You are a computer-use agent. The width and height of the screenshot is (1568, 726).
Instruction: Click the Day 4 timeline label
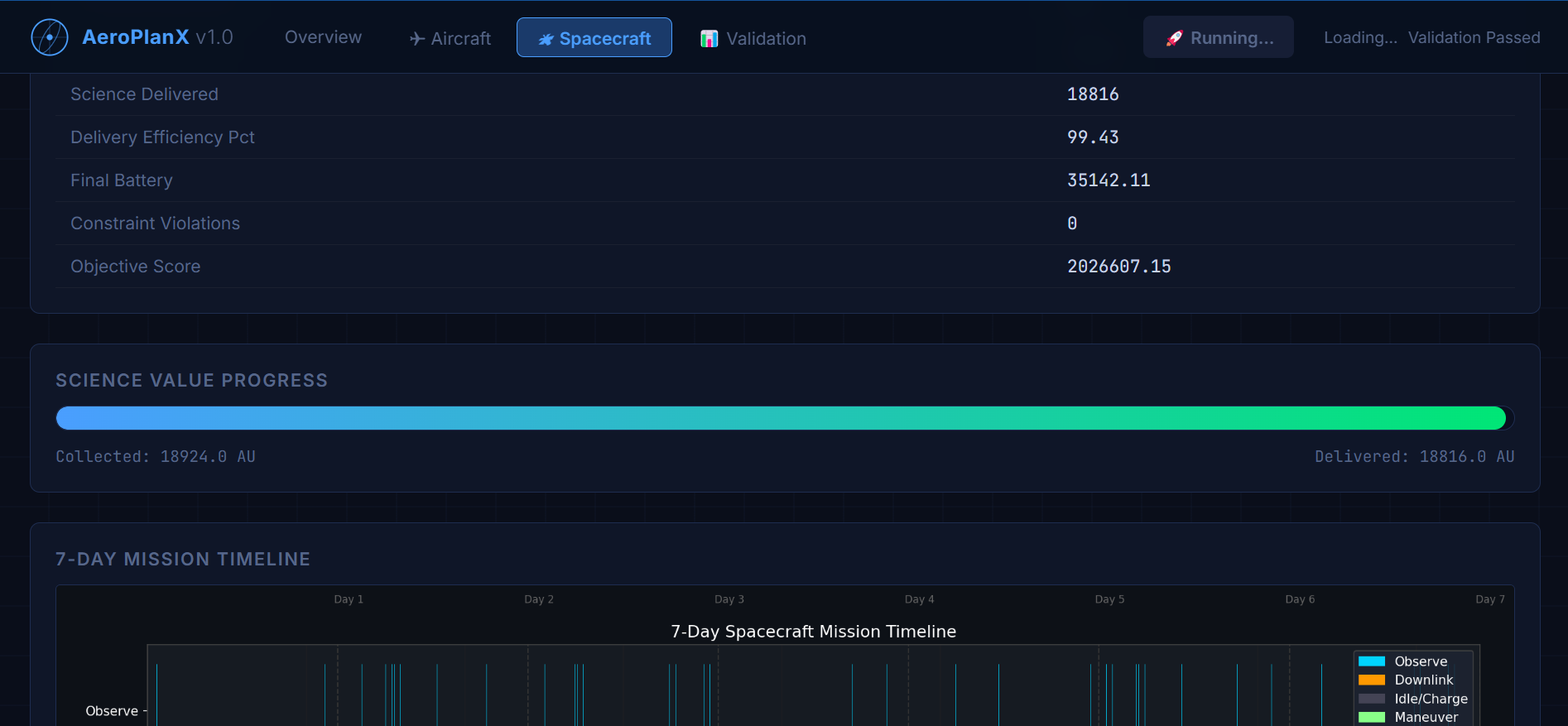[919, 599]
